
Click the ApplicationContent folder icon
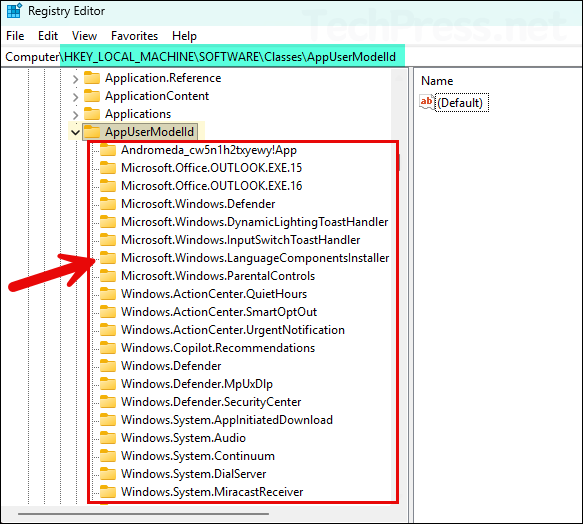pyautogui.click(x=92, y=96)
